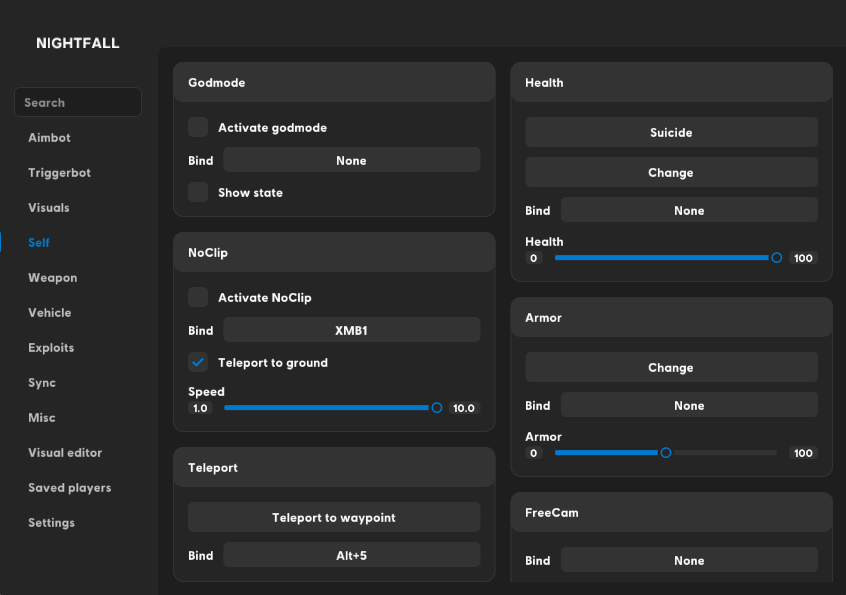The image size is (846, 595).
Task: Click the NoClip bind button showing XMB1
Action: 351,330
